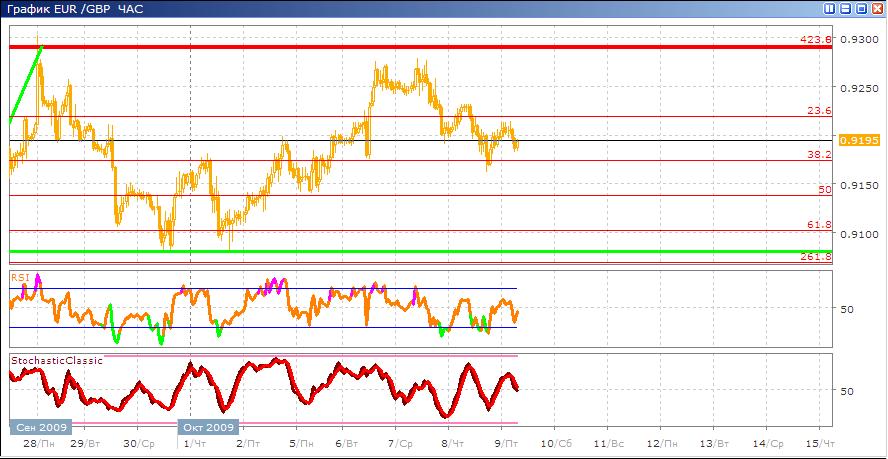Click the 0.9300 price axis label

coord(859,39)
